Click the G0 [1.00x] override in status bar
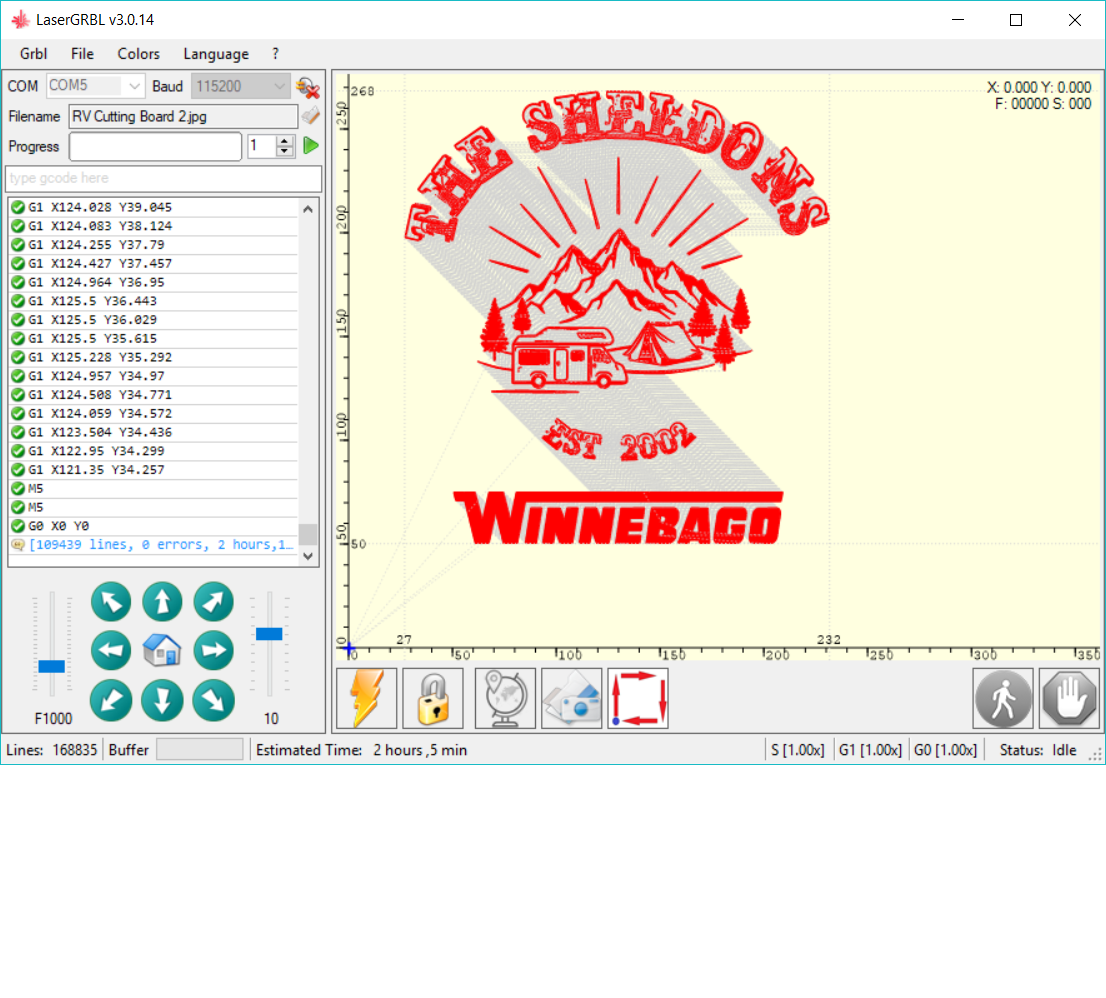 (946, 750)
